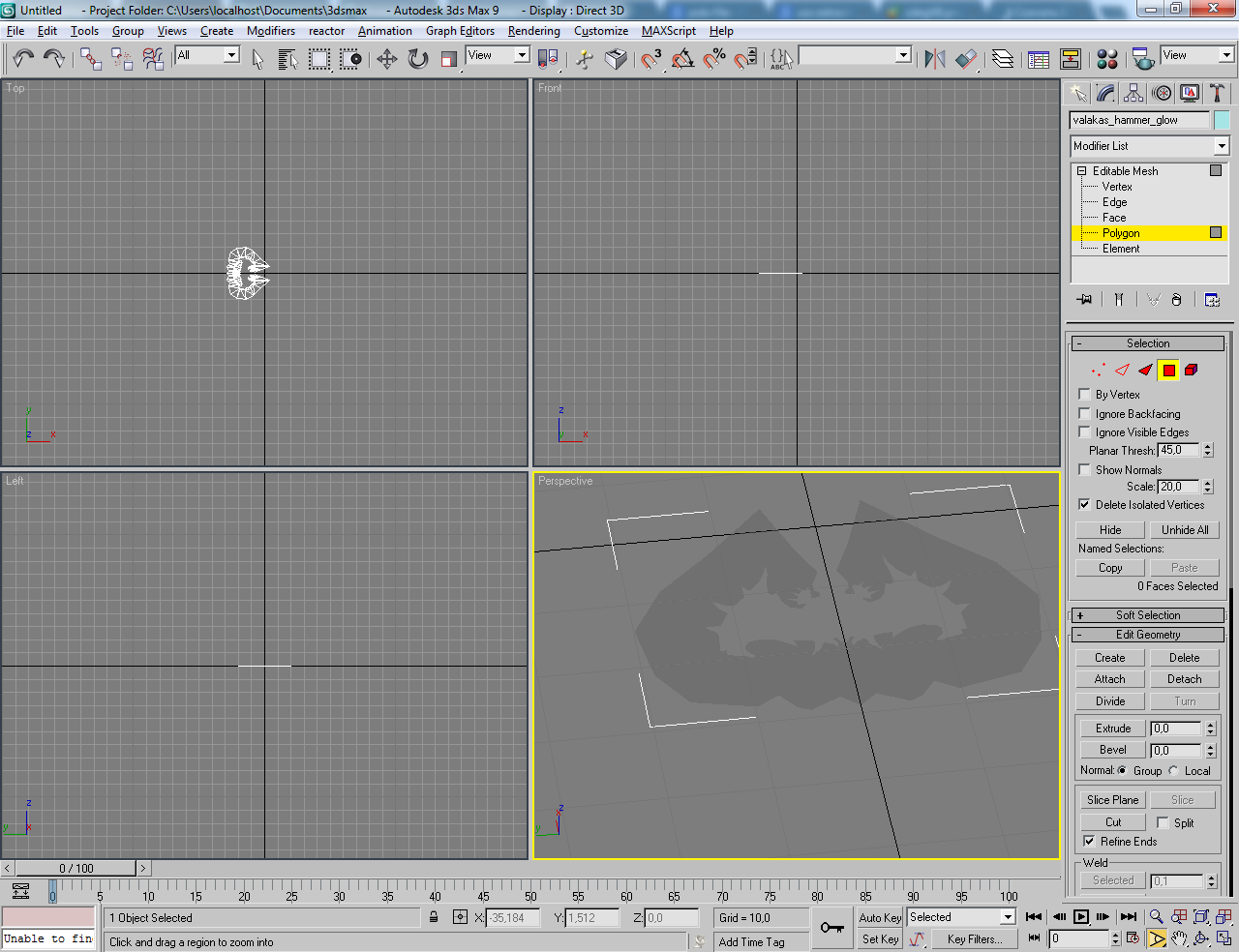The width and height of the screenshot is (1239, 952).
Task: Open the reactor menu
Action: (326, 31)
